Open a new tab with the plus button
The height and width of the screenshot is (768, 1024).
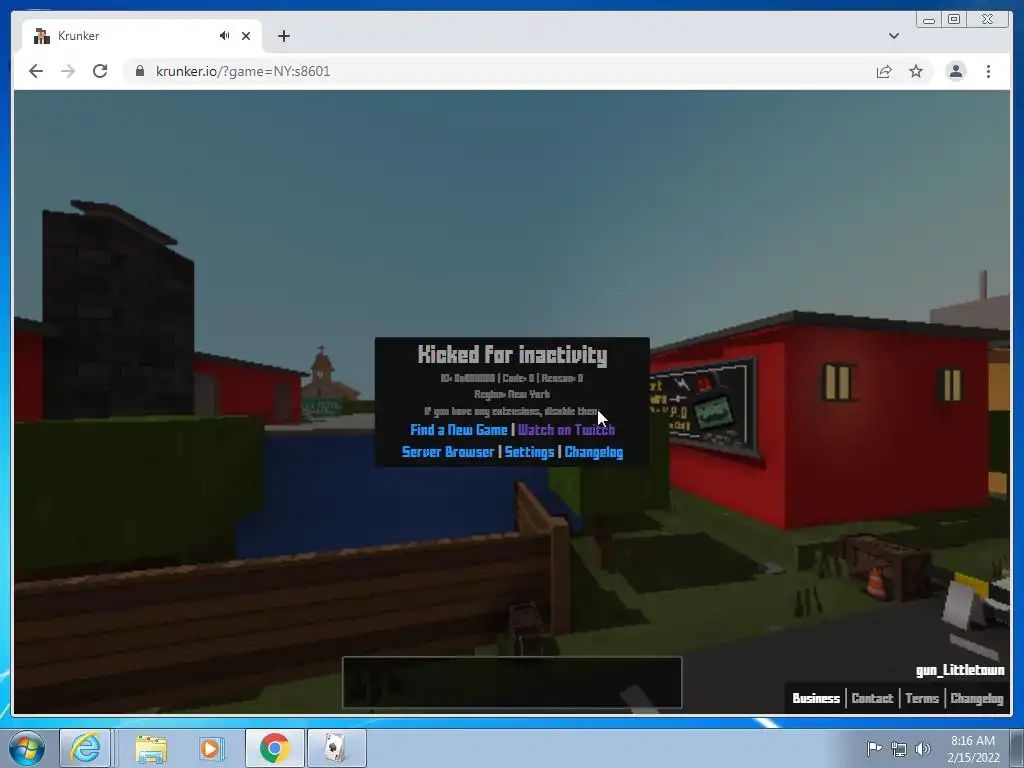click(x=283, y=36)
